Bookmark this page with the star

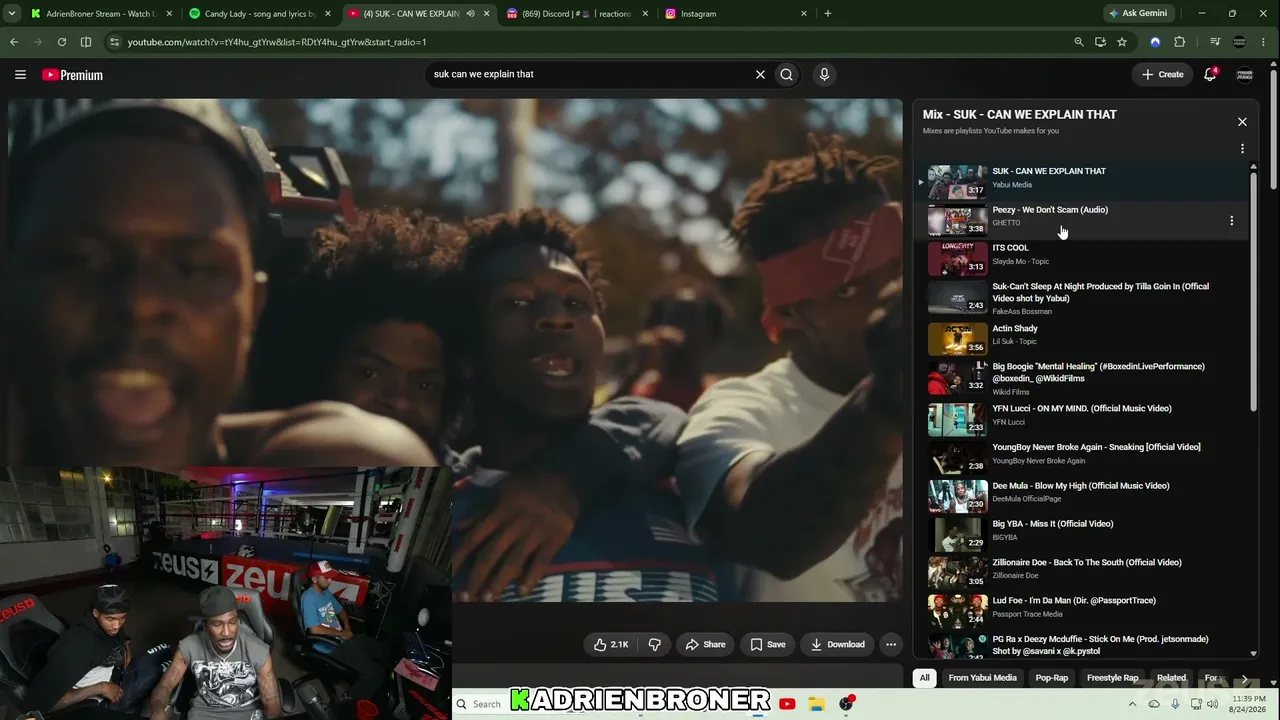pyautogui.click(x=1122, y=42)
